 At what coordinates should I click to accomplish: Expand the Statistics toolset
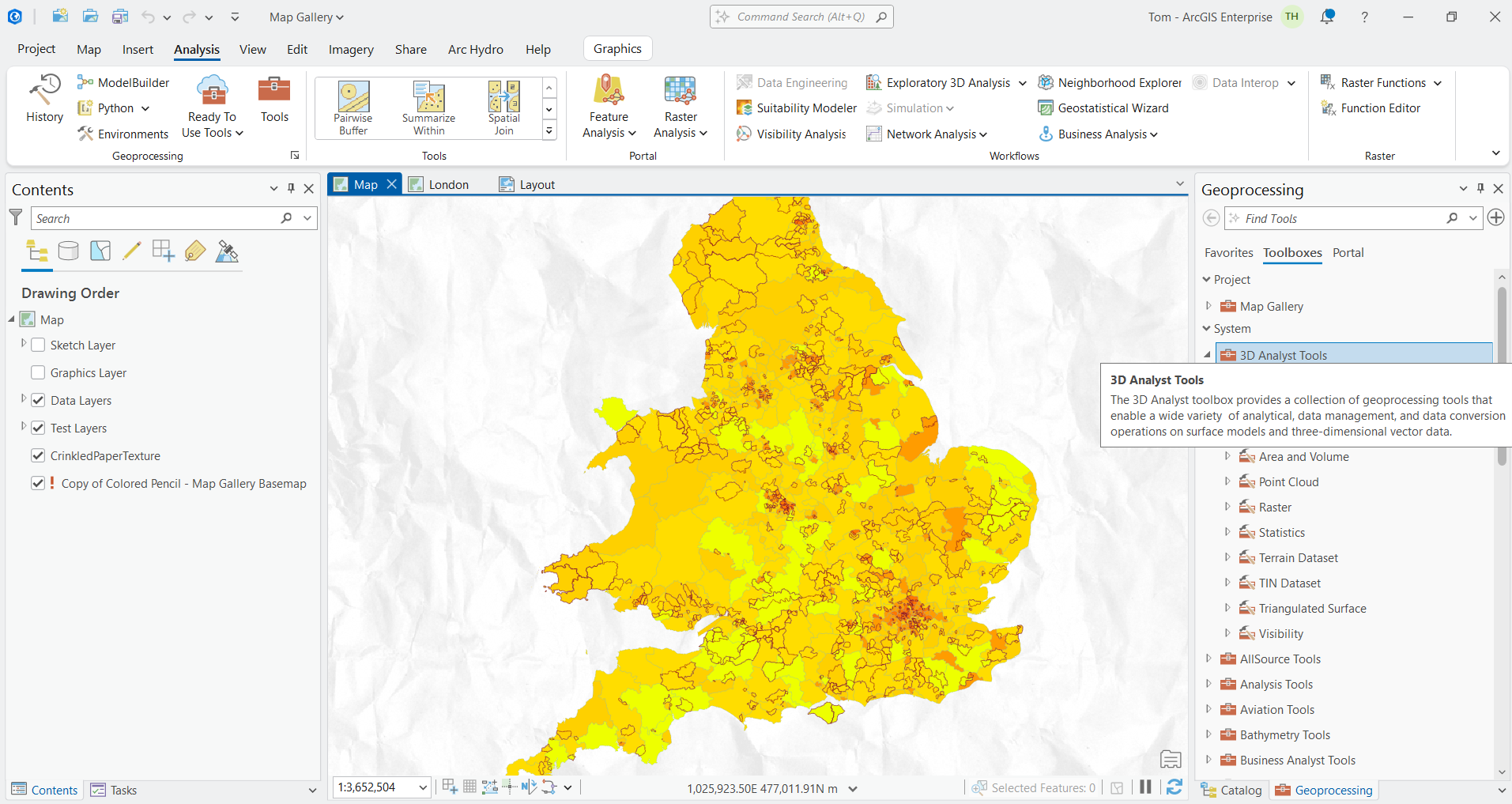pyautogui.click(x=1227, y=532)
